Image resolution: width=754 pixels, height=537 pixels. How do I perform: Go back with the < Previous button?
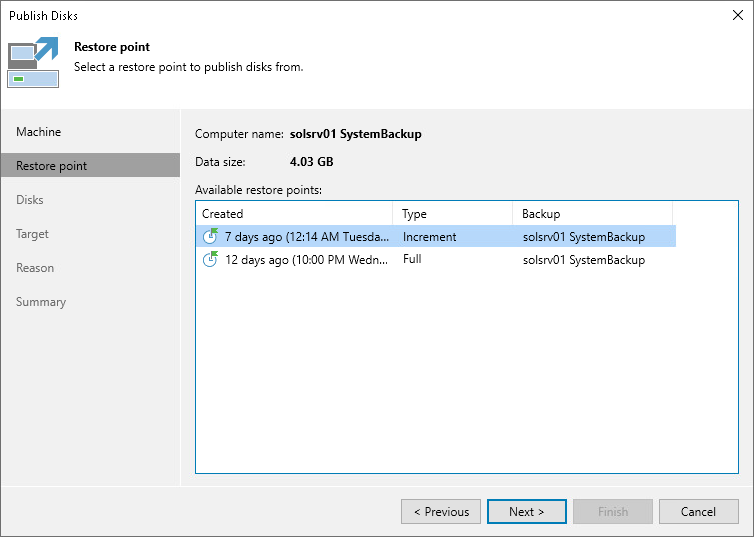click(441, 512)
